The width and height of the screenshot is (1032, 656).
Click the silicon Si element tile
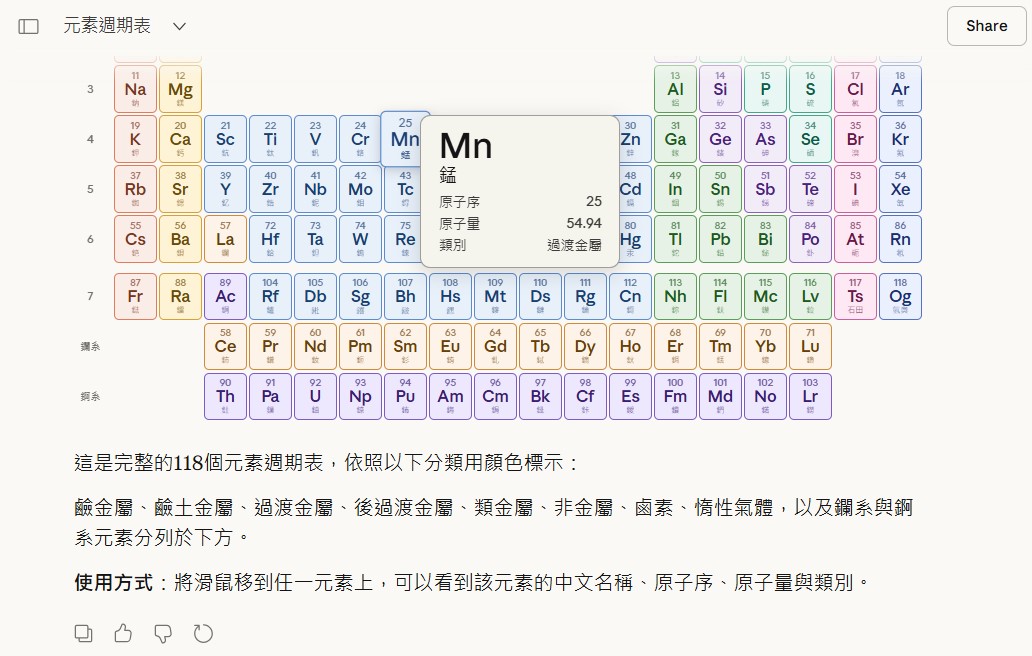[720, 89]
